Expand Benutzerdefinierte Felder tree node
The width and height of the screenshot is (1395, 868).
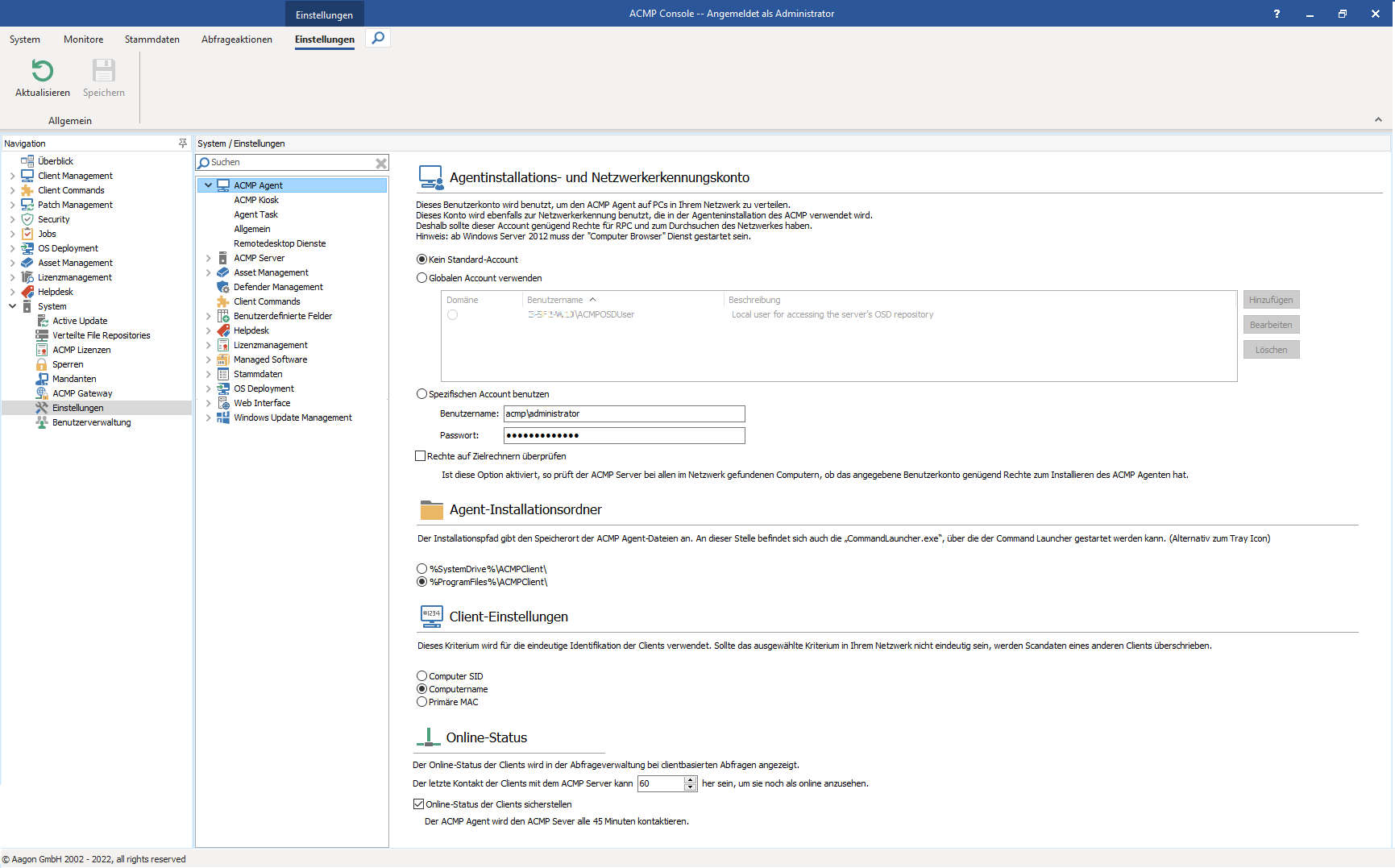tap(208, 316)
